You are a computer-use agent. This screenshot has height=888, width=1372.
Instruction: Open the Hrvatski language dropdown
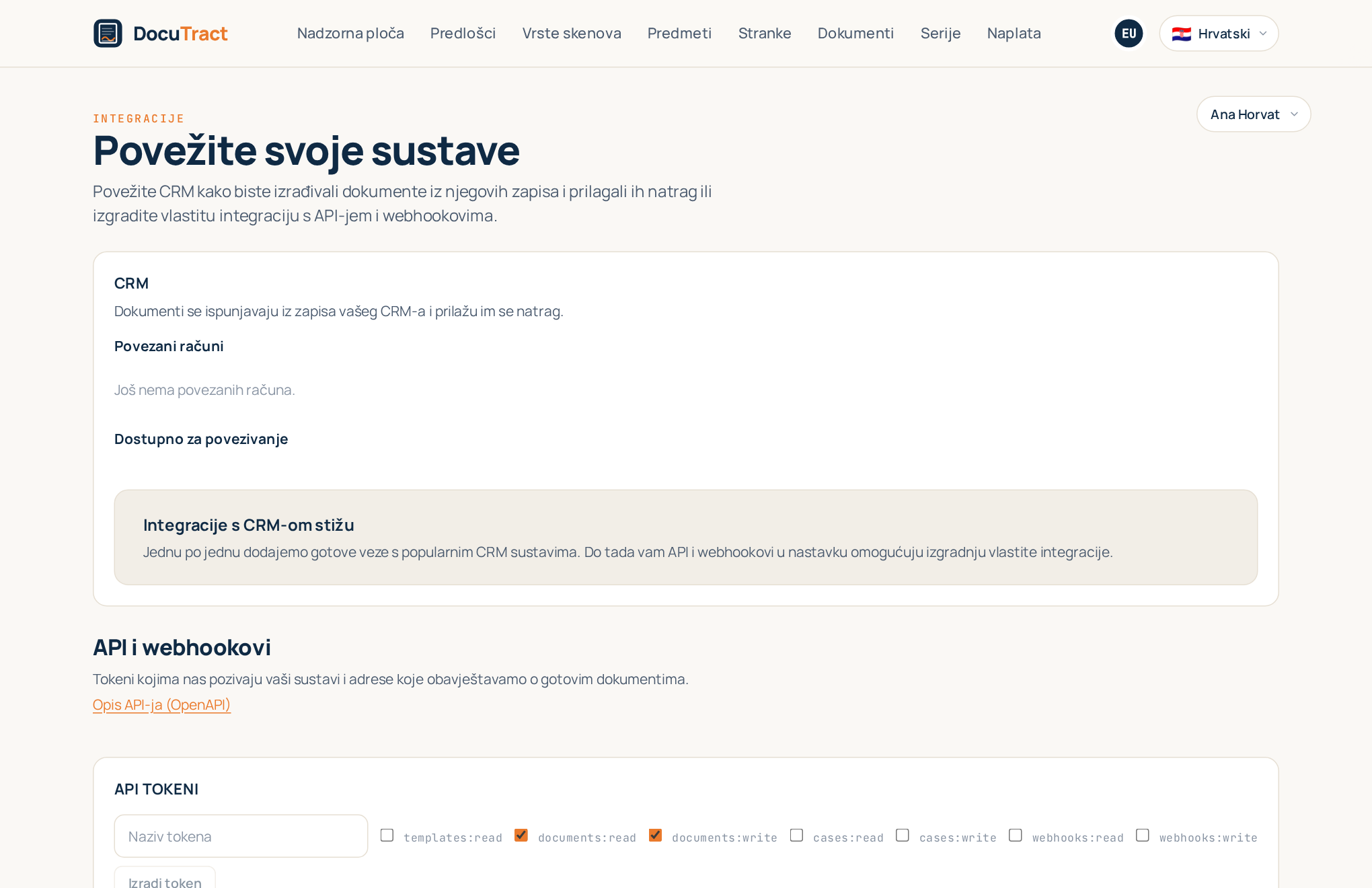(1219, 33)
